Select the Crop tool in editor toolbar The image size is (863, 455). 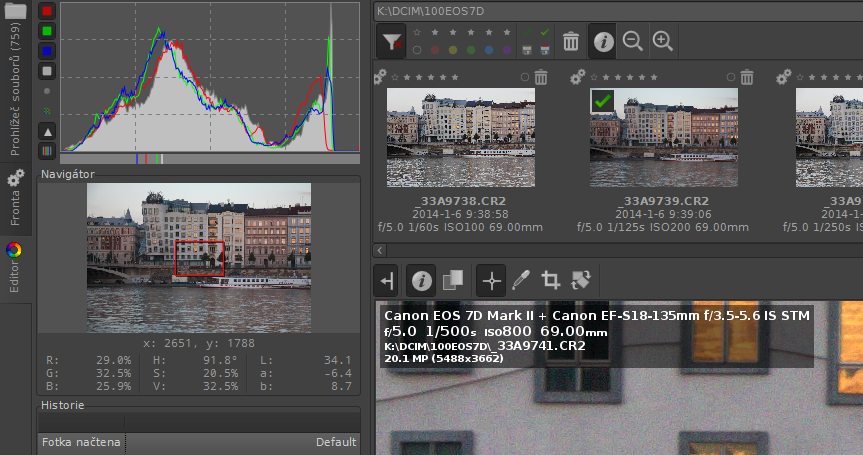(549, 280)
